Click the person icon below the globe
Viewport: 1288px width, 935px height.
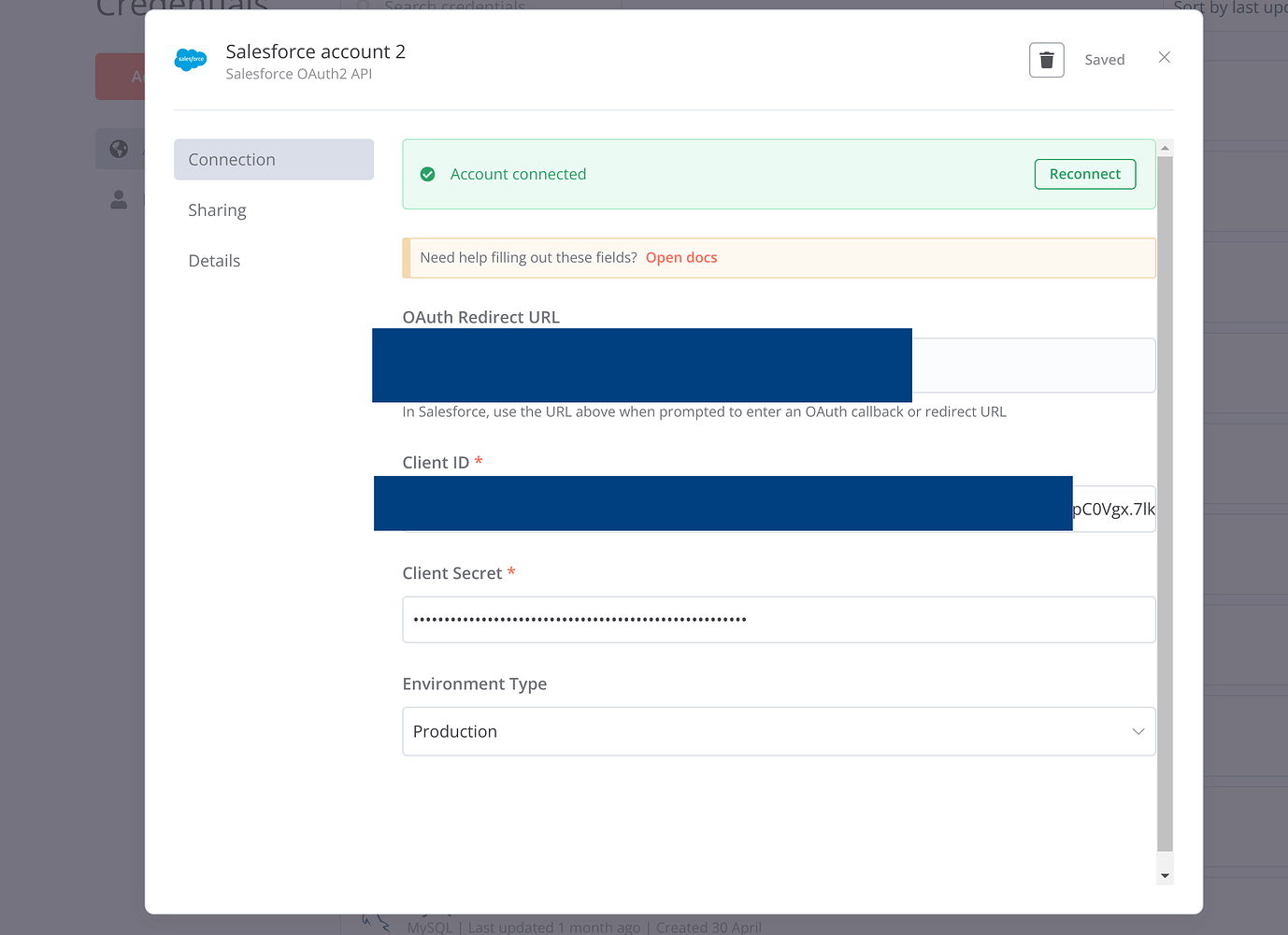118,198
